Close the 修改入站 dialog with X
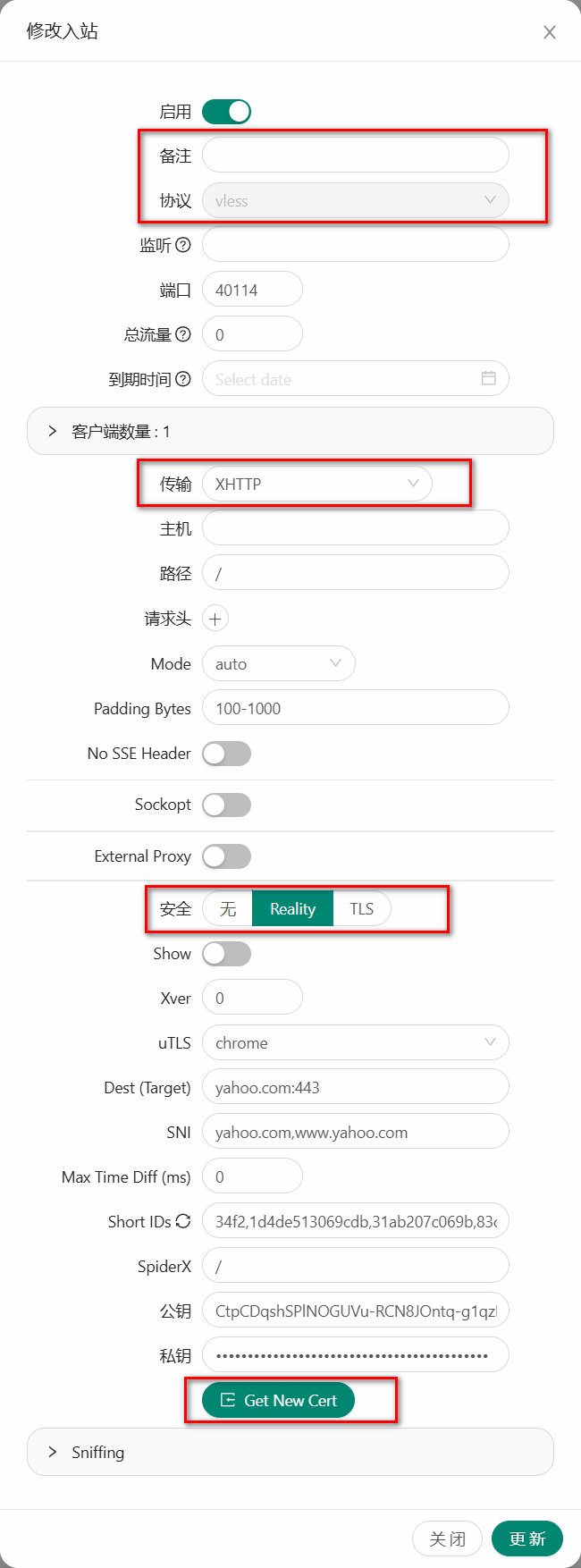The width and height of the screenshot is (581, 1568). pos(550,32)
